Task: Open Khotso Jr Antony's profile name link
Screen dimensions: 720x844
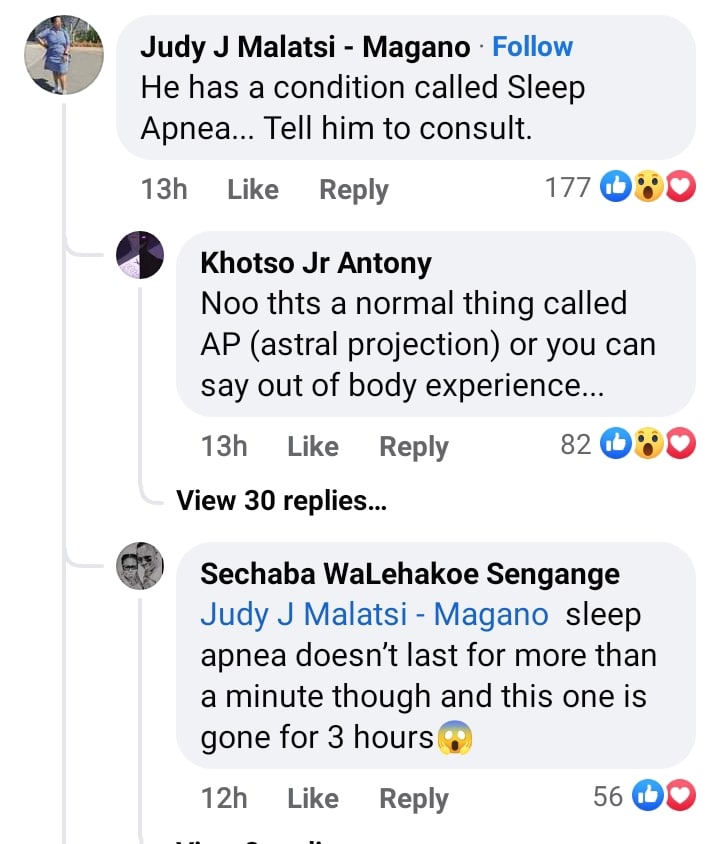Action: tap(316, 263)
